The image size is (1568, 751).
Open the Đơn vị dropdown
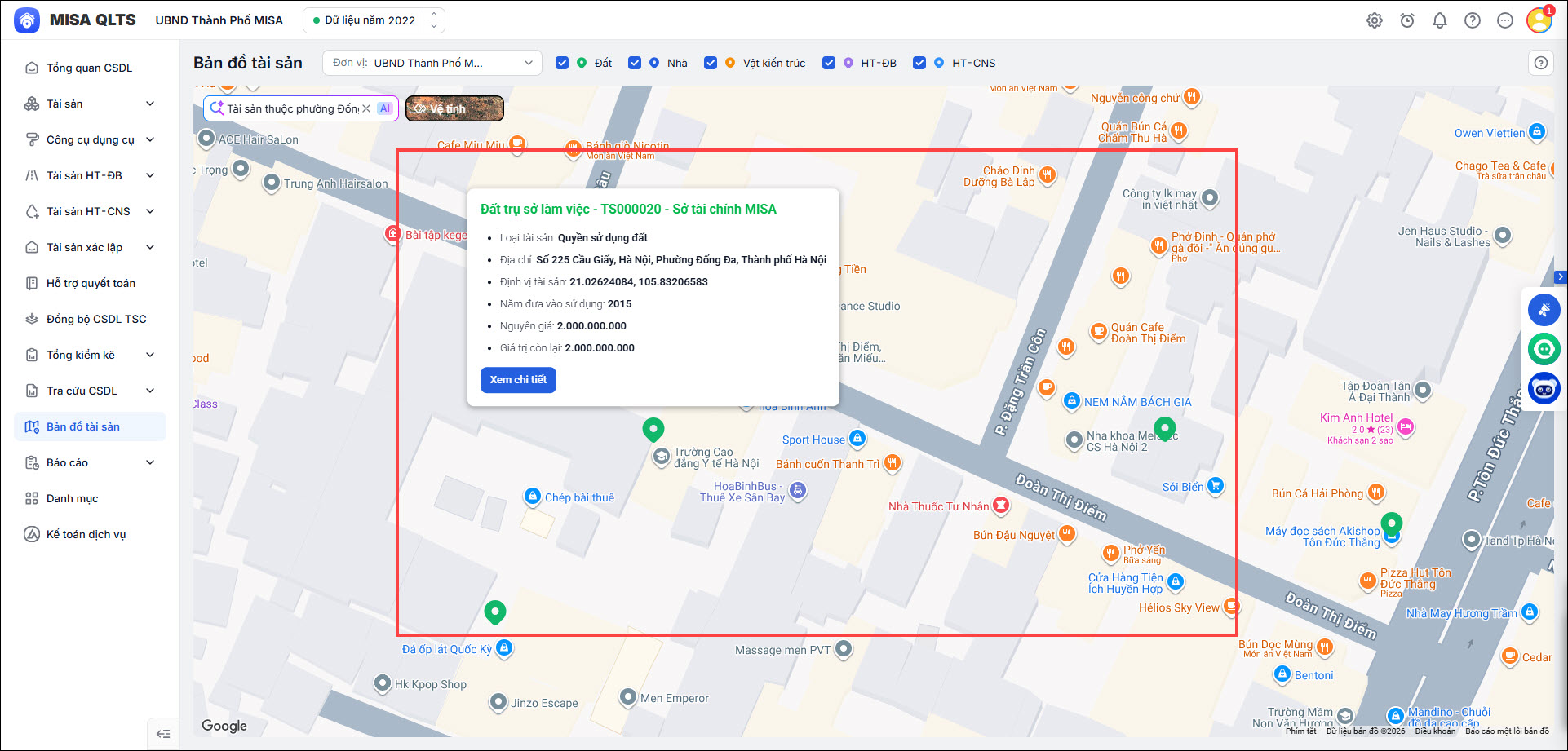(432, 63)
